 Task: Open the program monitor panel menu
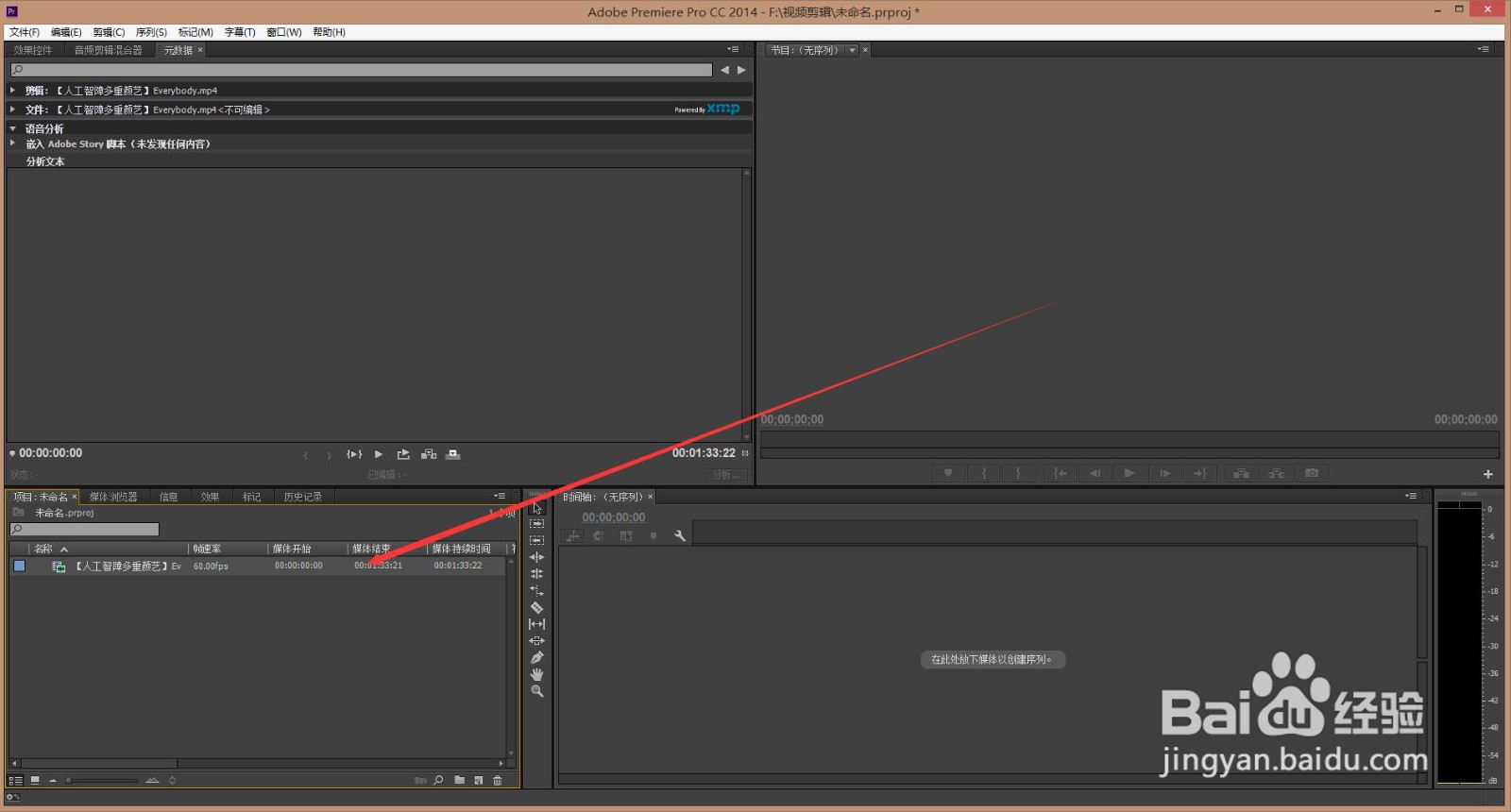1484,49
